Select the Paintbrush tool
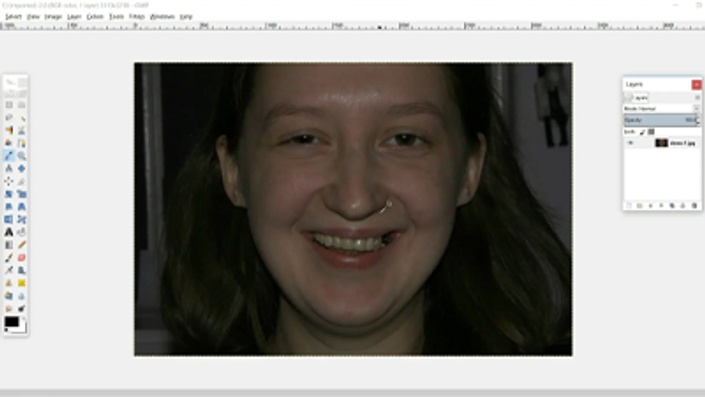 [9, 258]
